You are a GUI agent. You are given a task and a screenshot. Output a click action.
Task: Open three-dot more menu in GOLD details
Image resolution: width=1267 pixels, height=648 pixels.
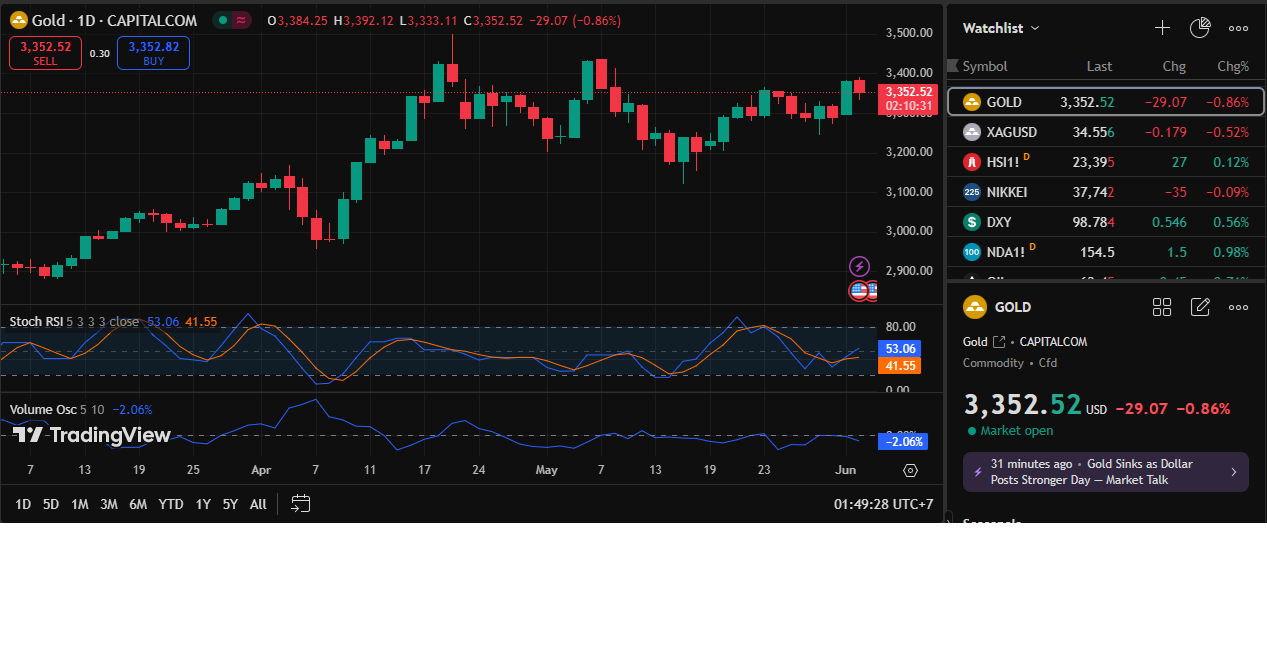(x=1238, y=307)
